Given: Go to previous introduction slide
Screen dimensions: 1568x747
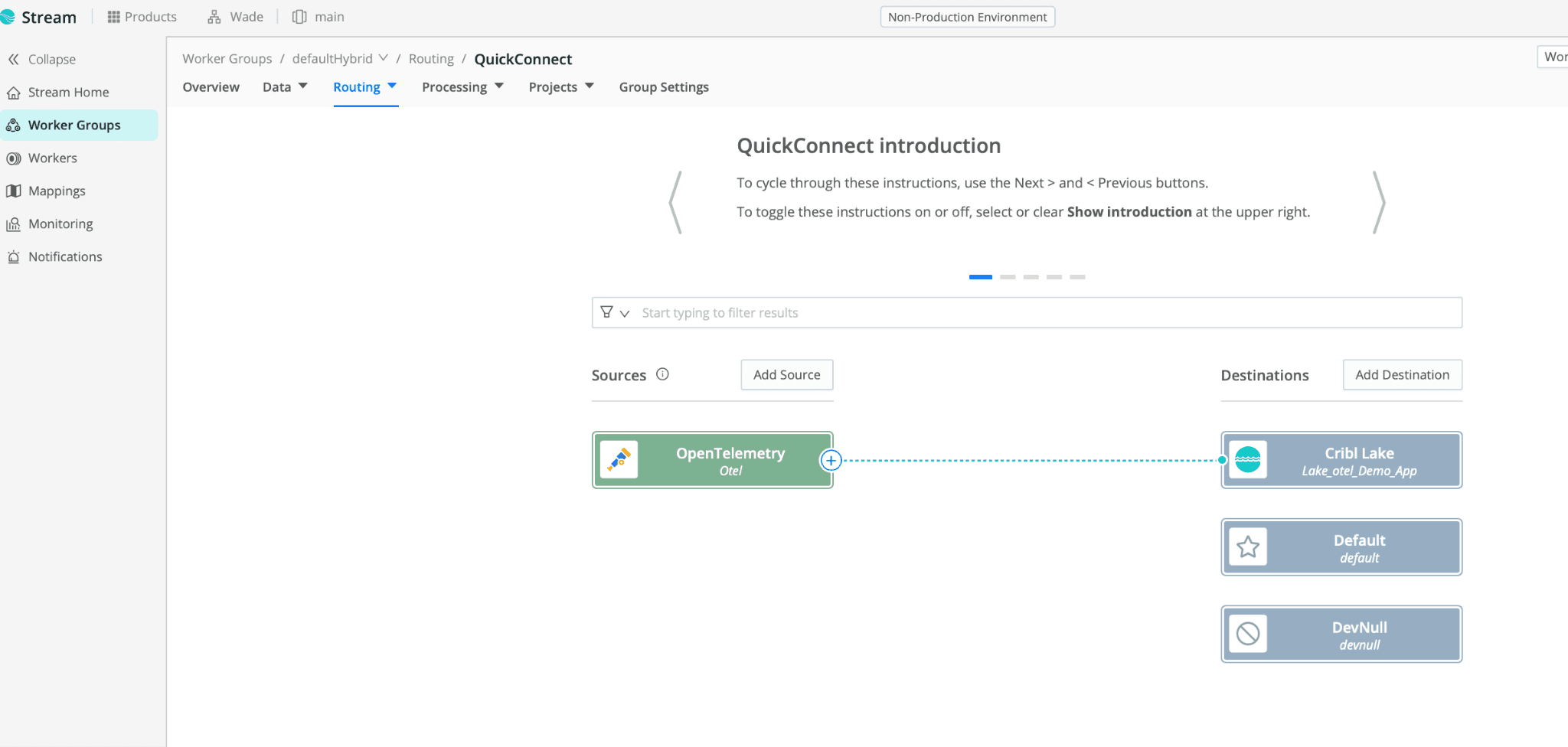Looking at the screenshot, I should [675, 202].
